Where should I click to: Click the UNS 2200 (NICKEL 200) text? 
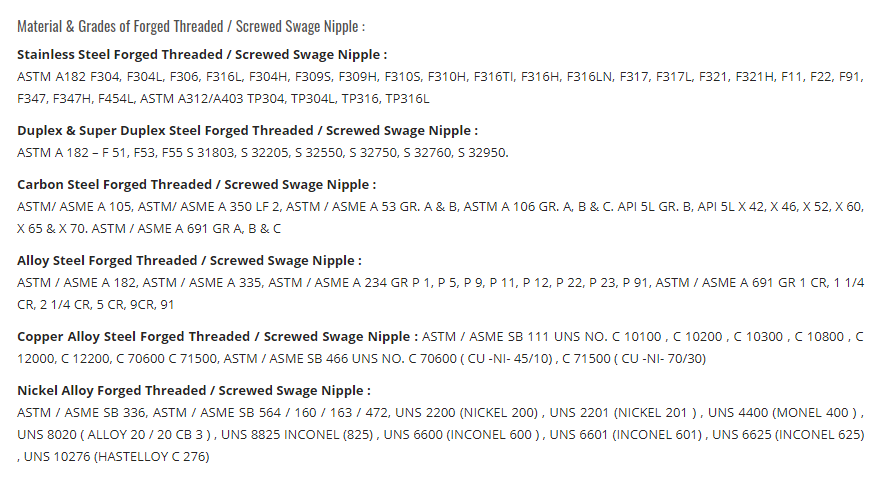pyautogui.click(x=466, y=412)
